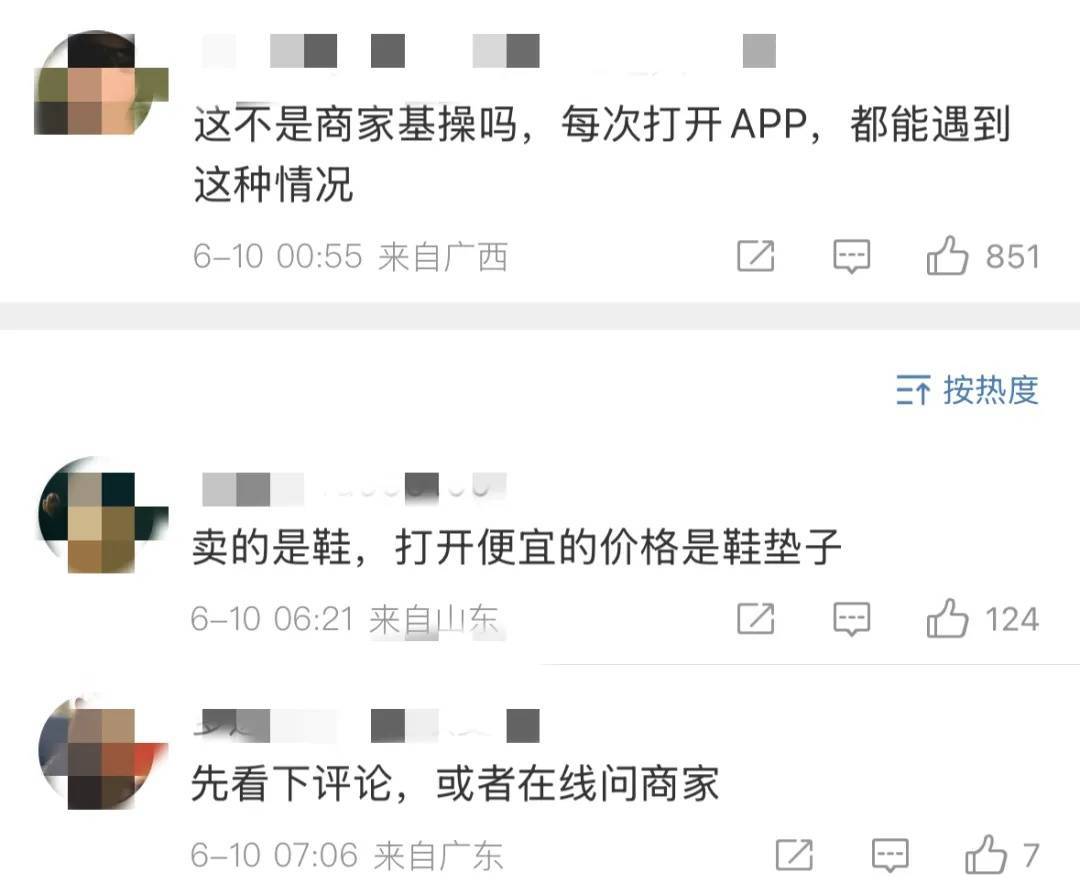Tap the username above 这不是商家基操吗 comment
1080x883 pixels.
489,51
